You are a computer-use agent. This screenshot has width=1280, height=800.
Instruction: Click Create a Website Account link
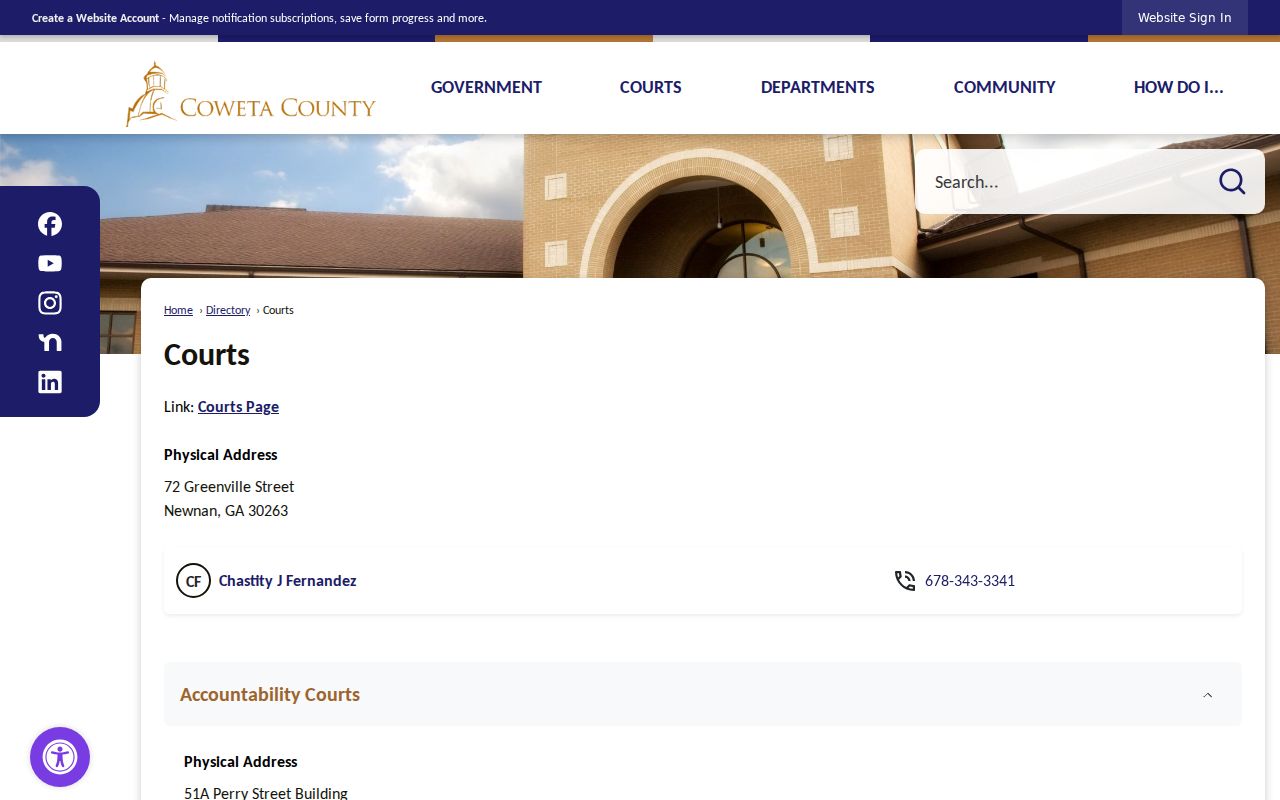(x=95, y=18)
